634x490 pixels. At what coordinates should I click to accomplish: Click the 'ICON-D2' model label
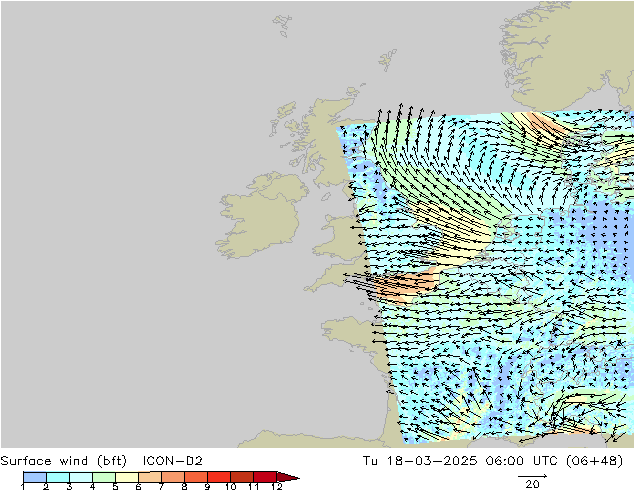pos(172,461)
